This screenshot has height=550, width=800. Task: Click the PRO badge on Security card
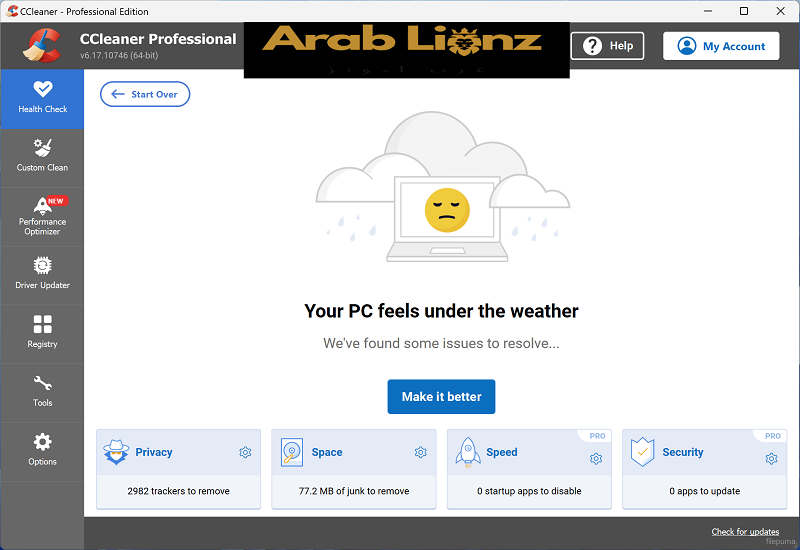pyautogui.click(x=772, y=436)
